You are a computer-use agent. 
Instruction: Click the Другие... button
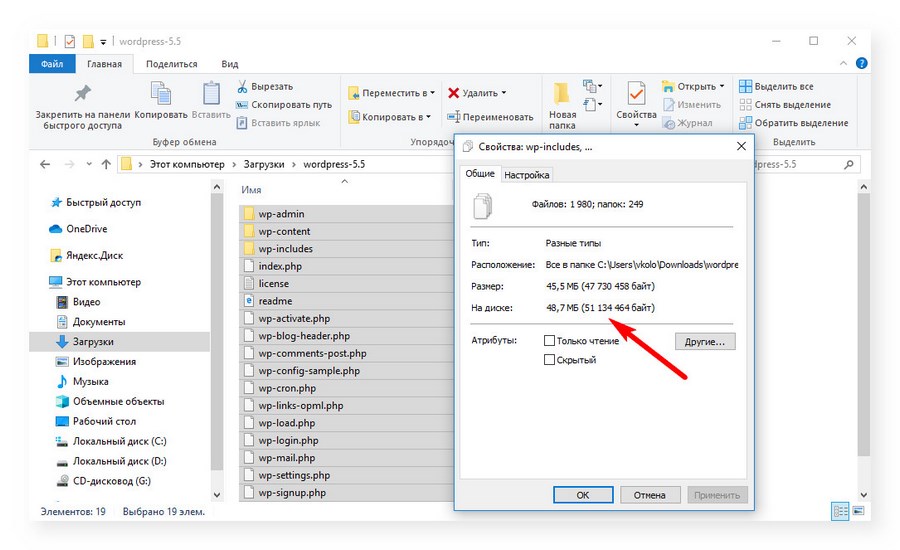click(705, 342)
